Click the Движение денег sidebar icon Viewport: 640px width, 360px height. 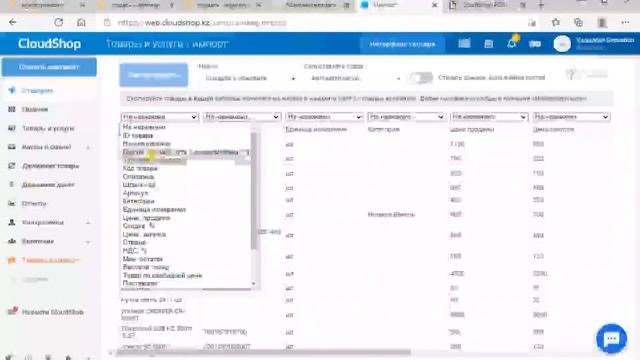12,184
